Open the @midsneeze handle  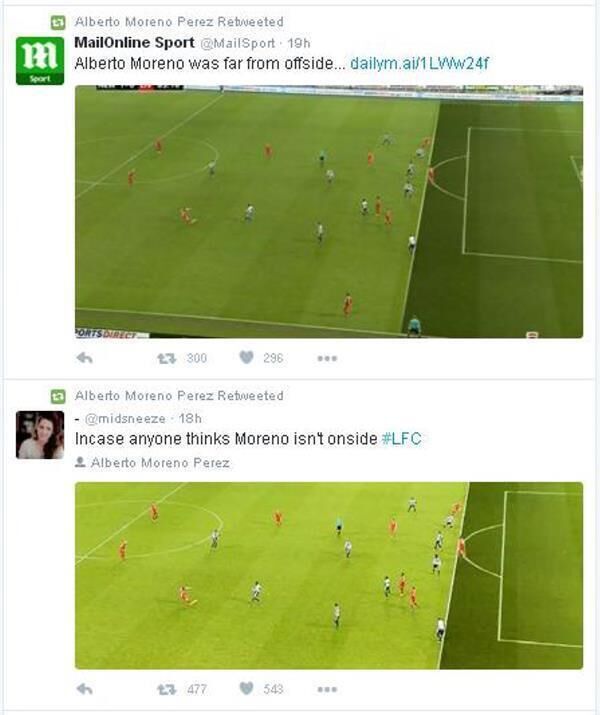tap(125, 418)
